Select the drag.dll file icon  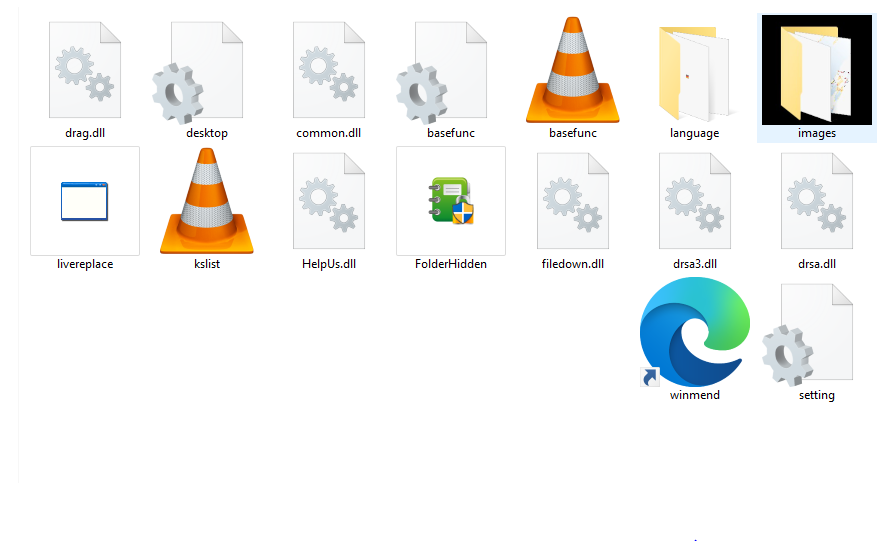[85, 70]
